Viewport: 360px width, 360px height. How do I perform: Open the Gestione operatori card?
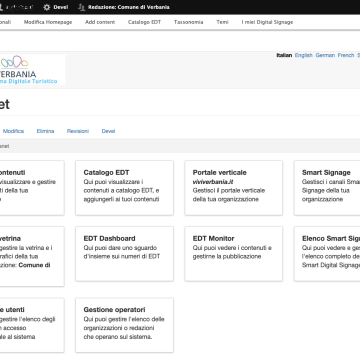pos(124,325)
